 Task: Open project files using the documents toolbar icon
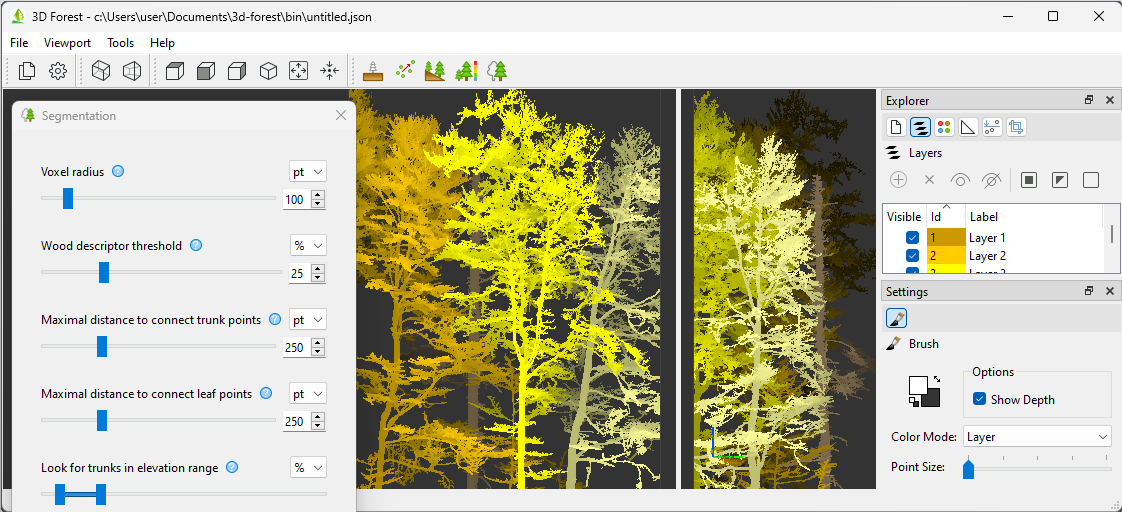(27, 71)
